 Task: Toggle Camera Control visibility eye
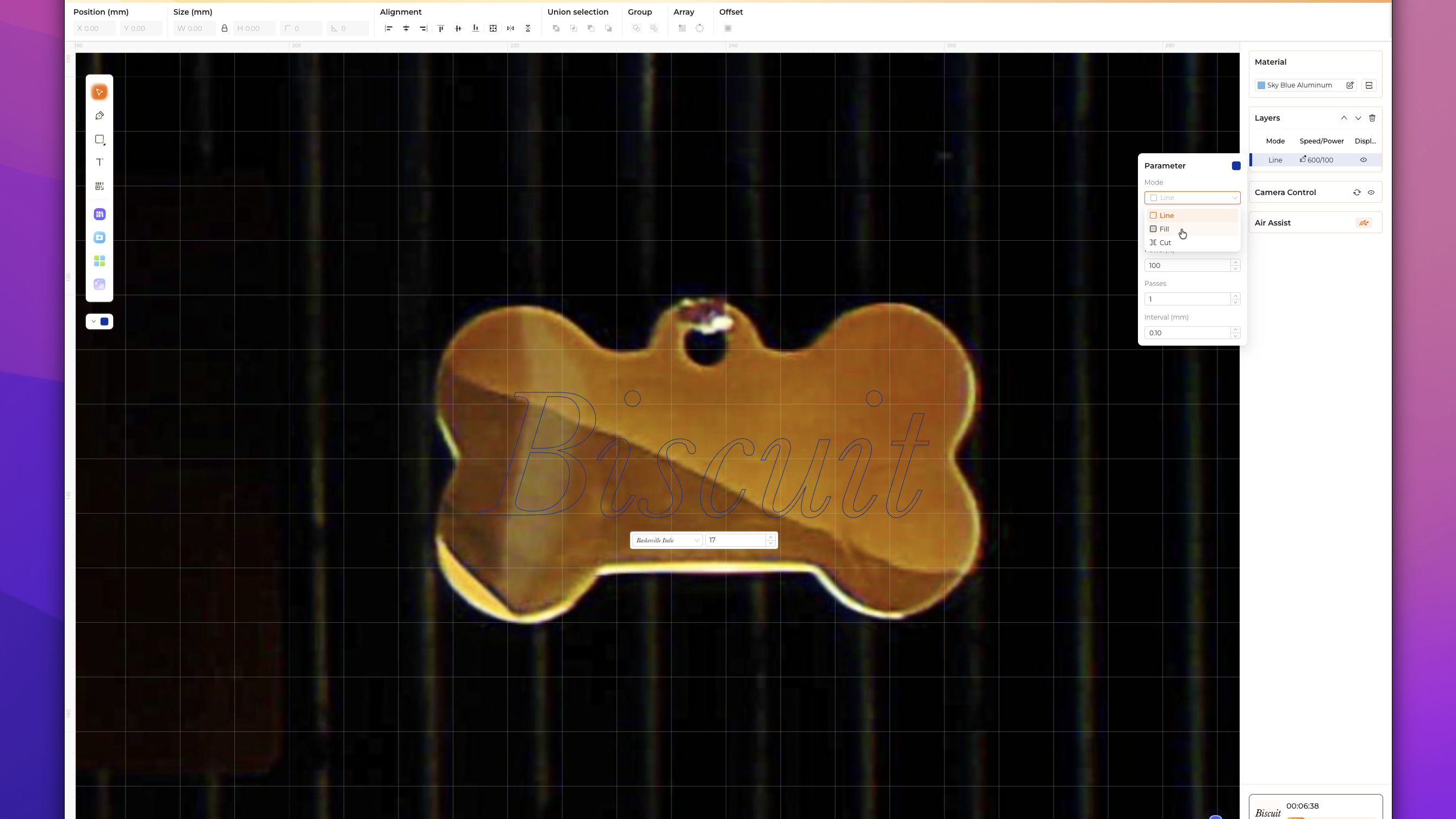[1371, 192]
